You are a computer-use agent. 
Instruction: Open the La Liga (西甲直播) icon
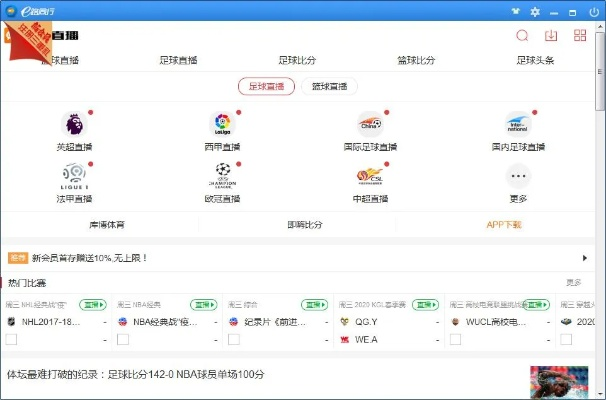[222, 125]
